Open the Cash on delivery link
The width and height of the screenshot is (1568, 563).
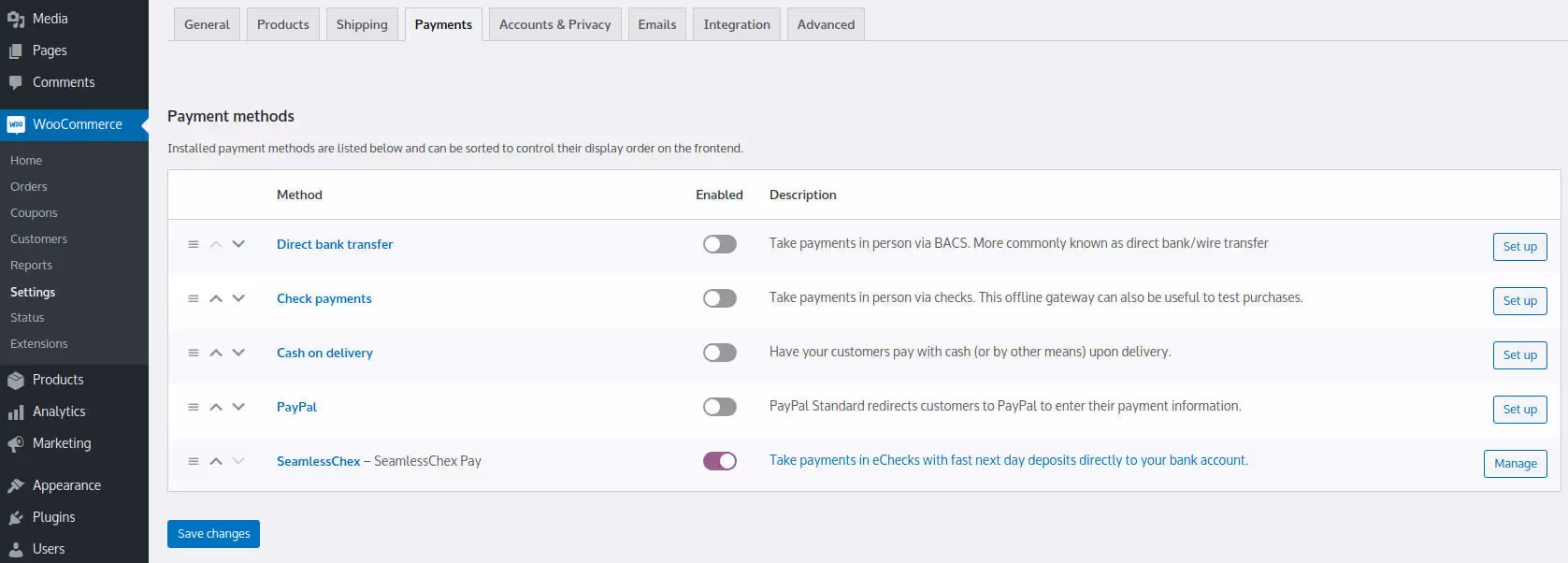(x=324, y=353)
